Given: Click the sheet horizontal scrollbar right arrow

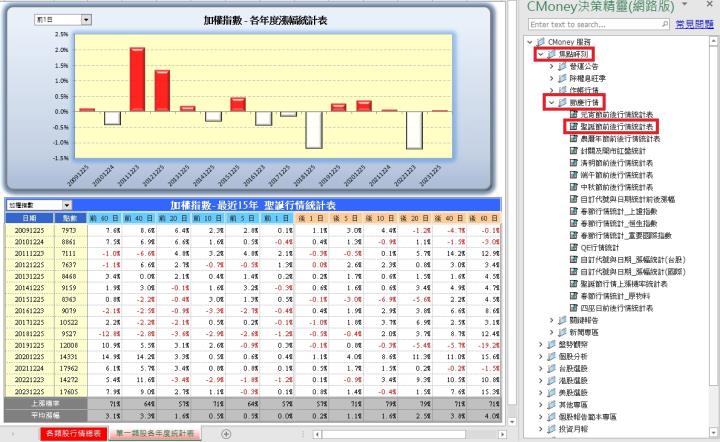Looking at the screenshot, I should tap(502, 434).
